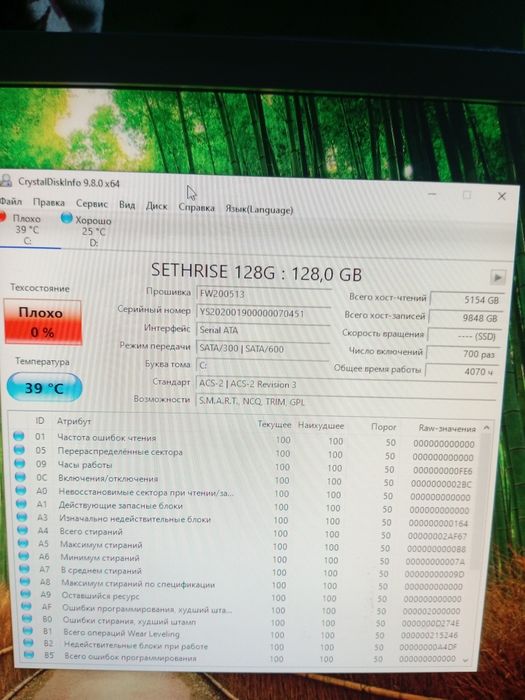Click status icon for attribute A1
Viewport: 525px width, 700px height.
click(21, 504)
